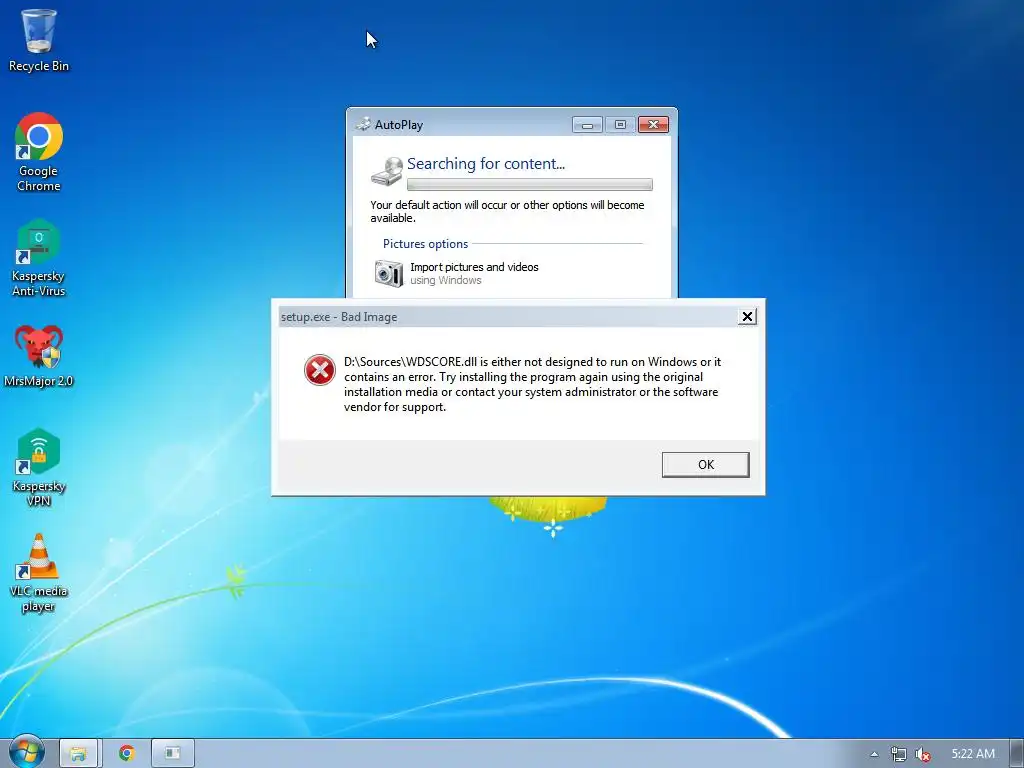
Task: Click the 'Your default action will occur' text
Action: click(507, 211)
